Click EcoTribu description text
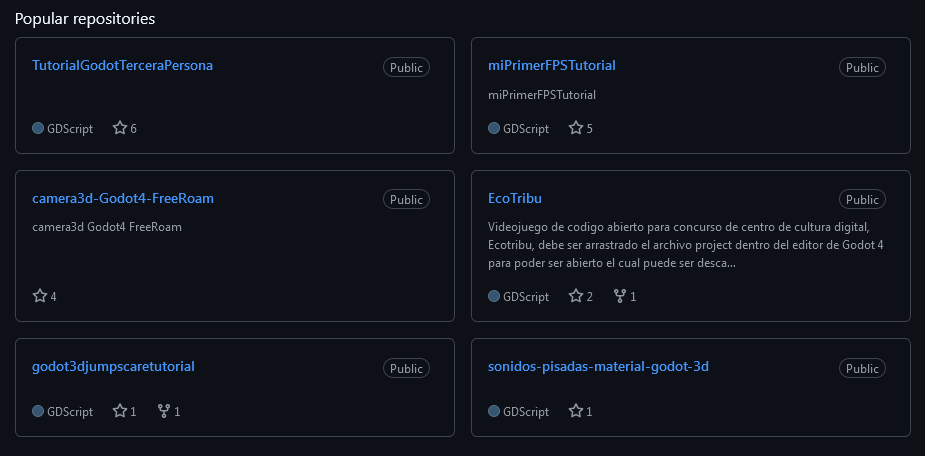This screenshot has height=456, width=925. coord(685,245)
